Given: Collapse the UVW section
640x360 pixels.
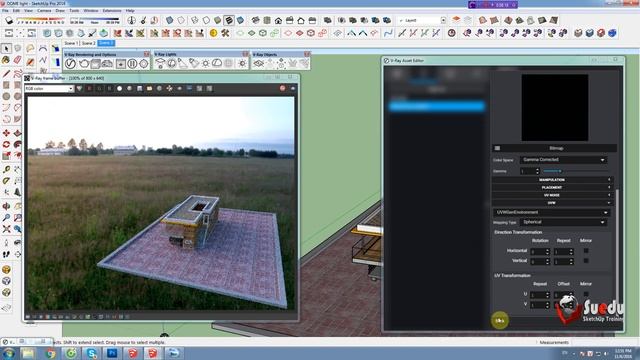Looking at the screenshot, I should 552,203.
